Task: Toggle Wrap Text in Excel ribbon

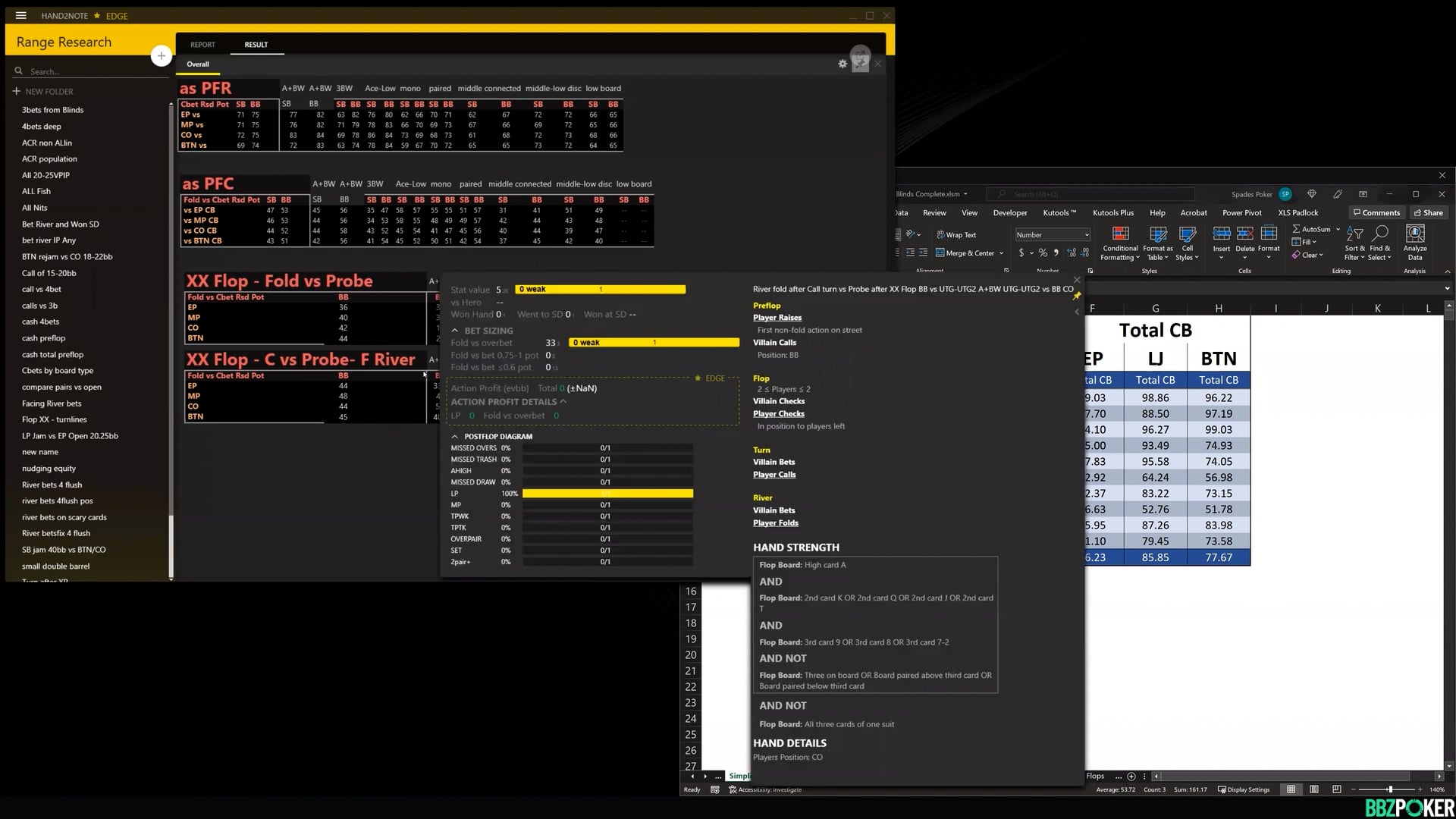Action: [956, 235]
